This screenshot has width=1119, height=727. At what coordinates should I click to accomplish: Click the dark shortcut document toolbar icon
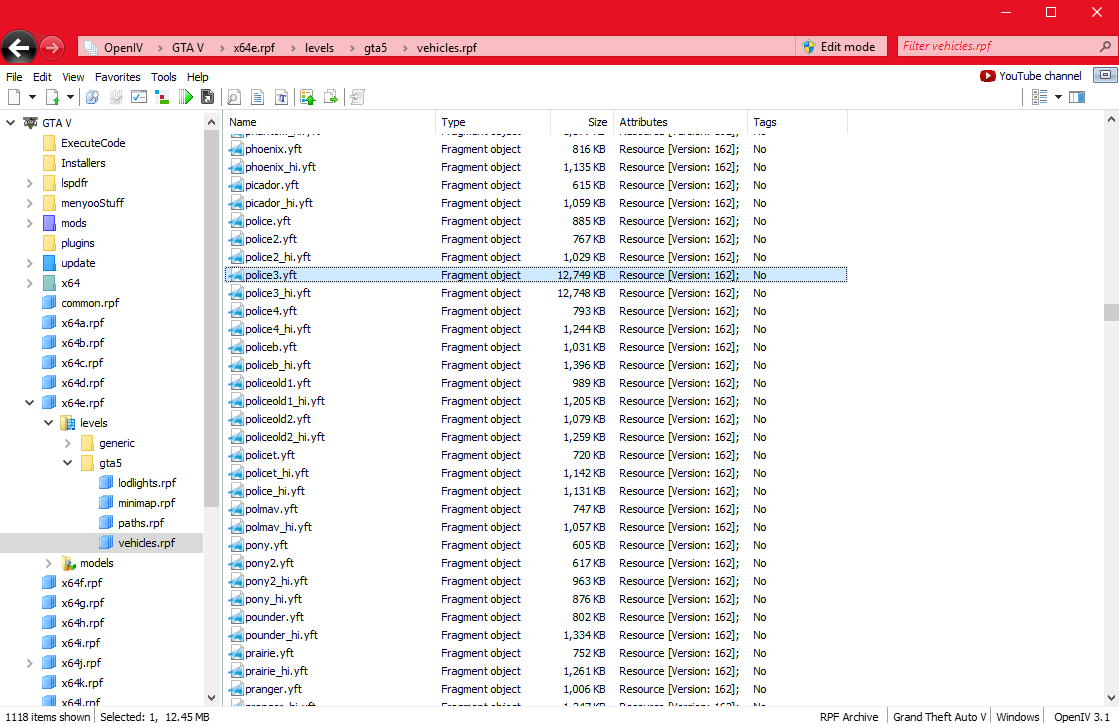(208, 97)
